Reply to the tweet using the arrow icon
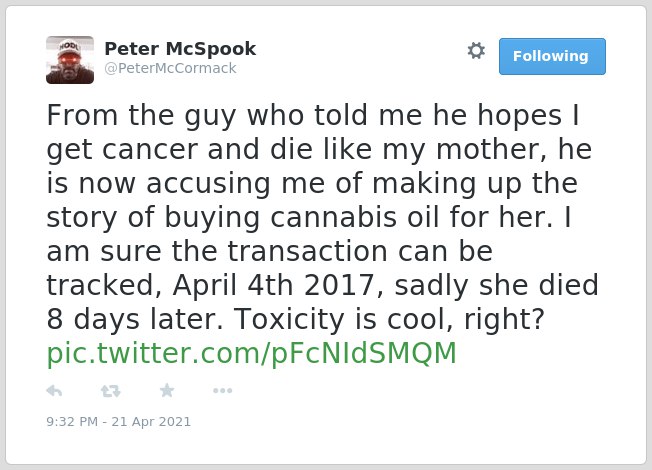The image size is (652, 470). 54,391
